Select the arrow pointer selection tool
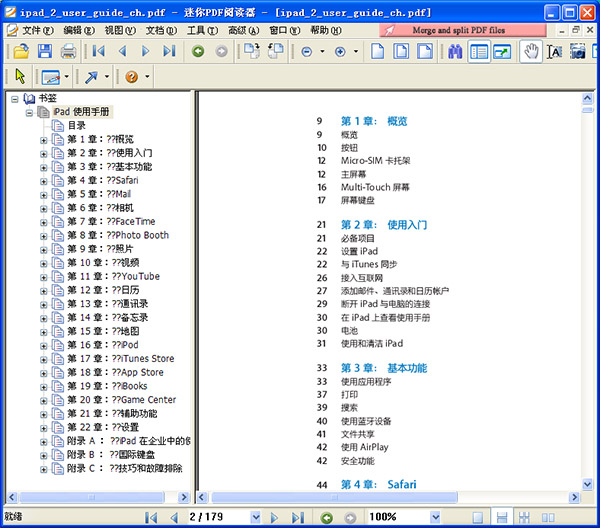Screen dimensions: 600x528 coord(20,77)
